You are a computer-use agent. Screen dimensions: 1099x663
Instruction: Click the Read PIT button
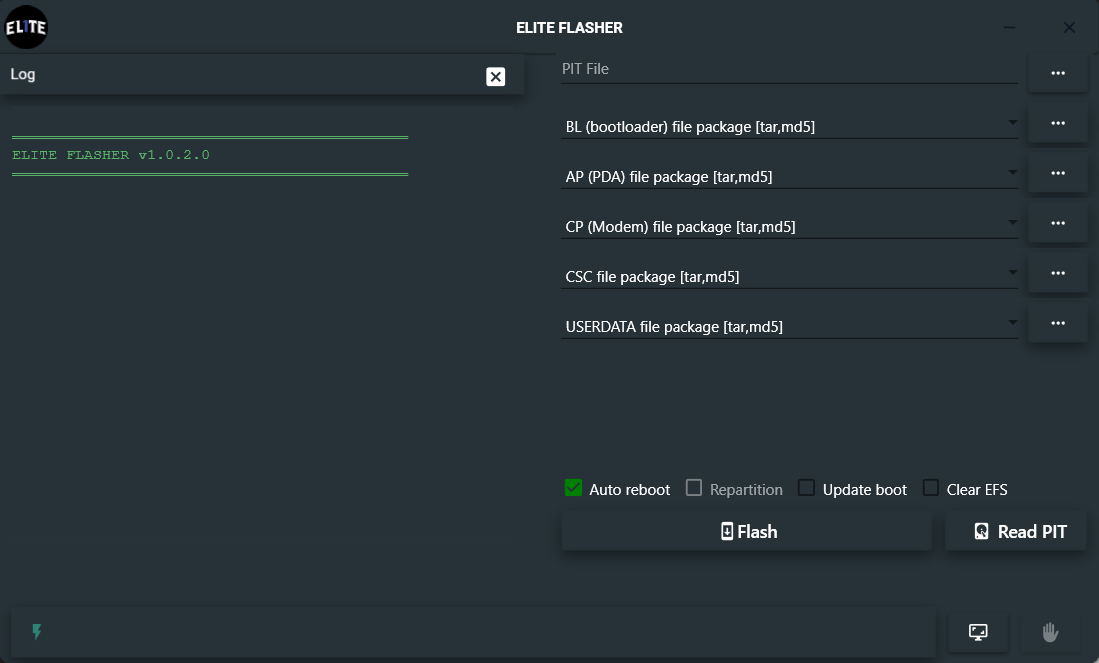pos(1015,532)
